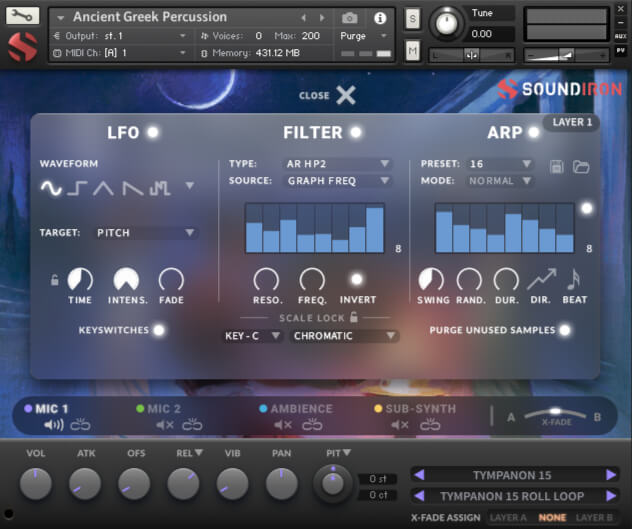Open arp PRESET 16 dropdown

(x=500, y=164)
